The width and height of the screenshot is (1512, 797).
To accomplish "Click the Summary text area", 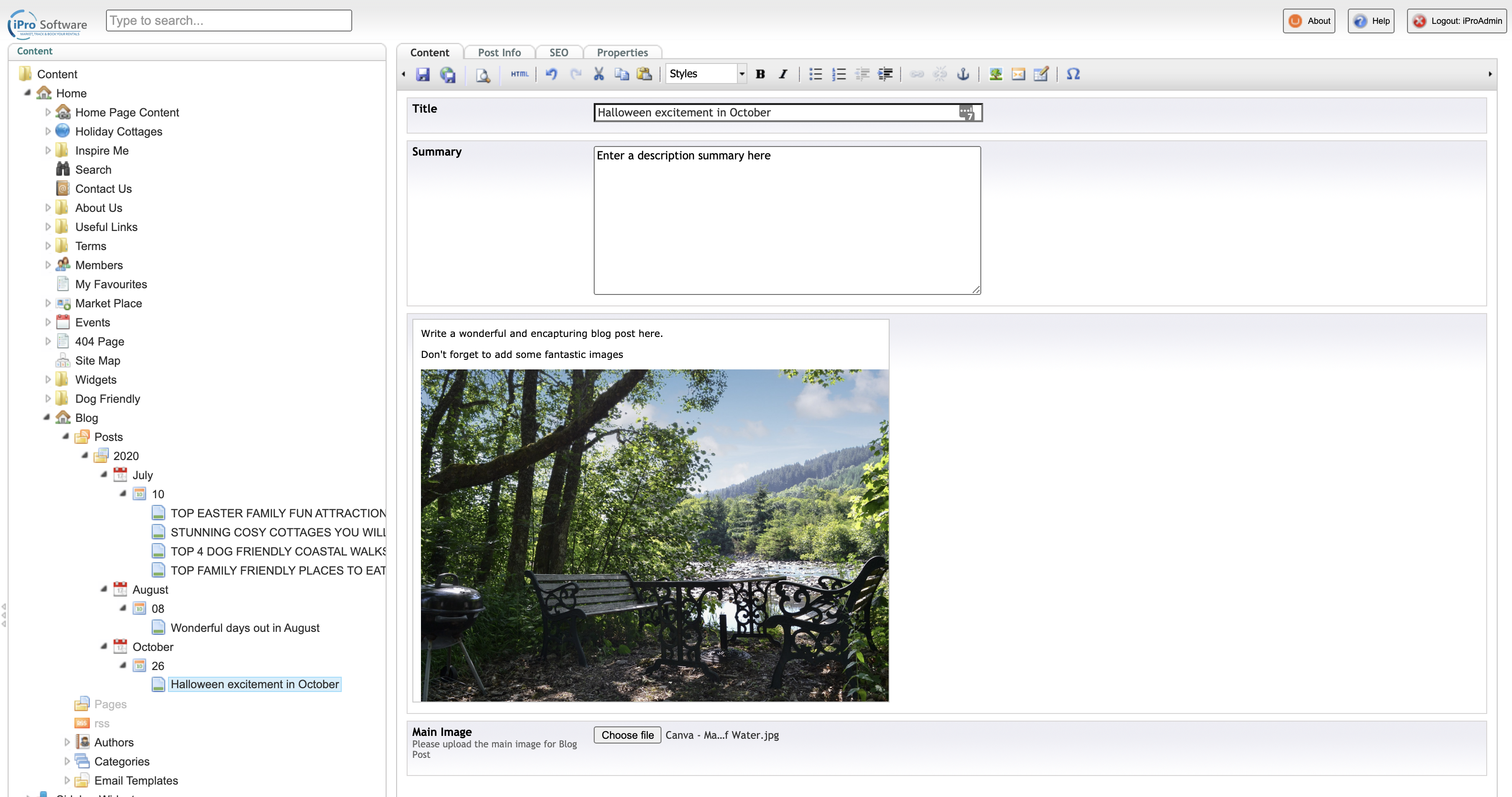I will 787,220.
